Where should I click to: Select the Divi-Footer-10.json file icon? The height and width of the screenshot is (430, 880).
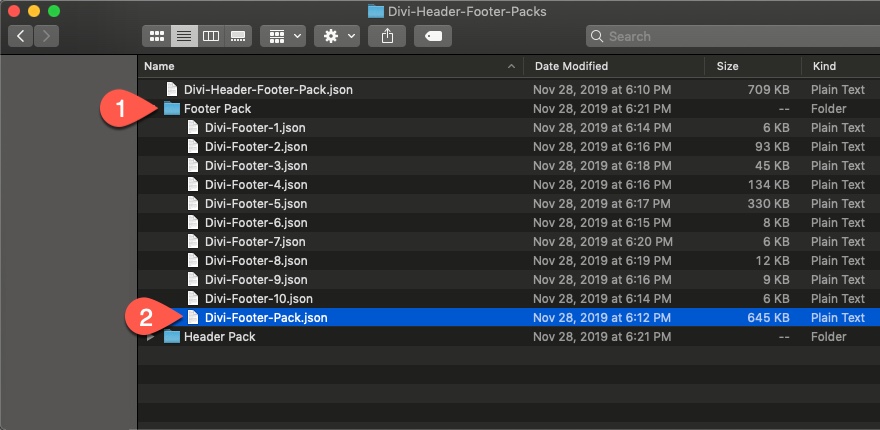pyautogui.click(x=192, y=299)
